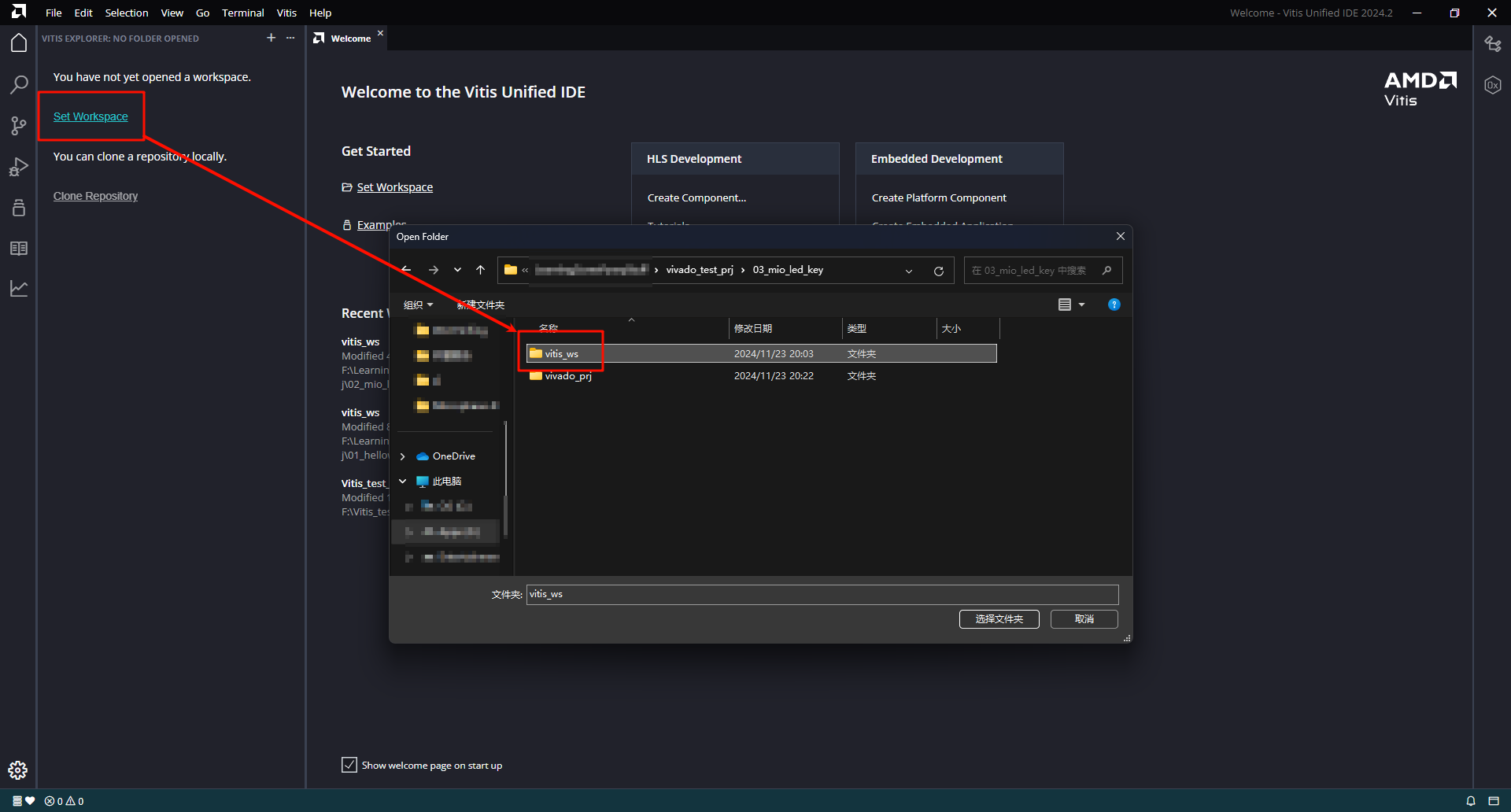Open the view options dropdown arrow
The image size is (1511, 812).
1082,304
